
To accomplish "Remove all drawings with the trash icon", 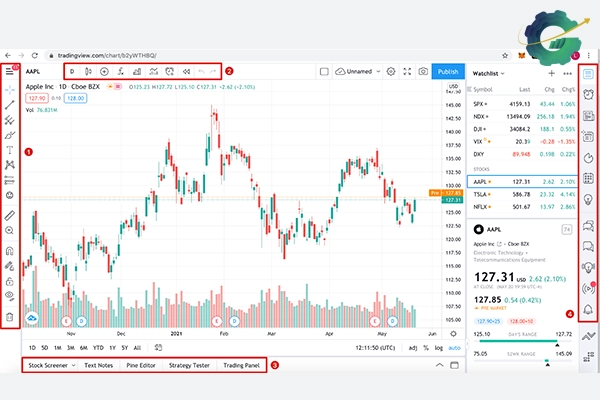I will point(10,318).
